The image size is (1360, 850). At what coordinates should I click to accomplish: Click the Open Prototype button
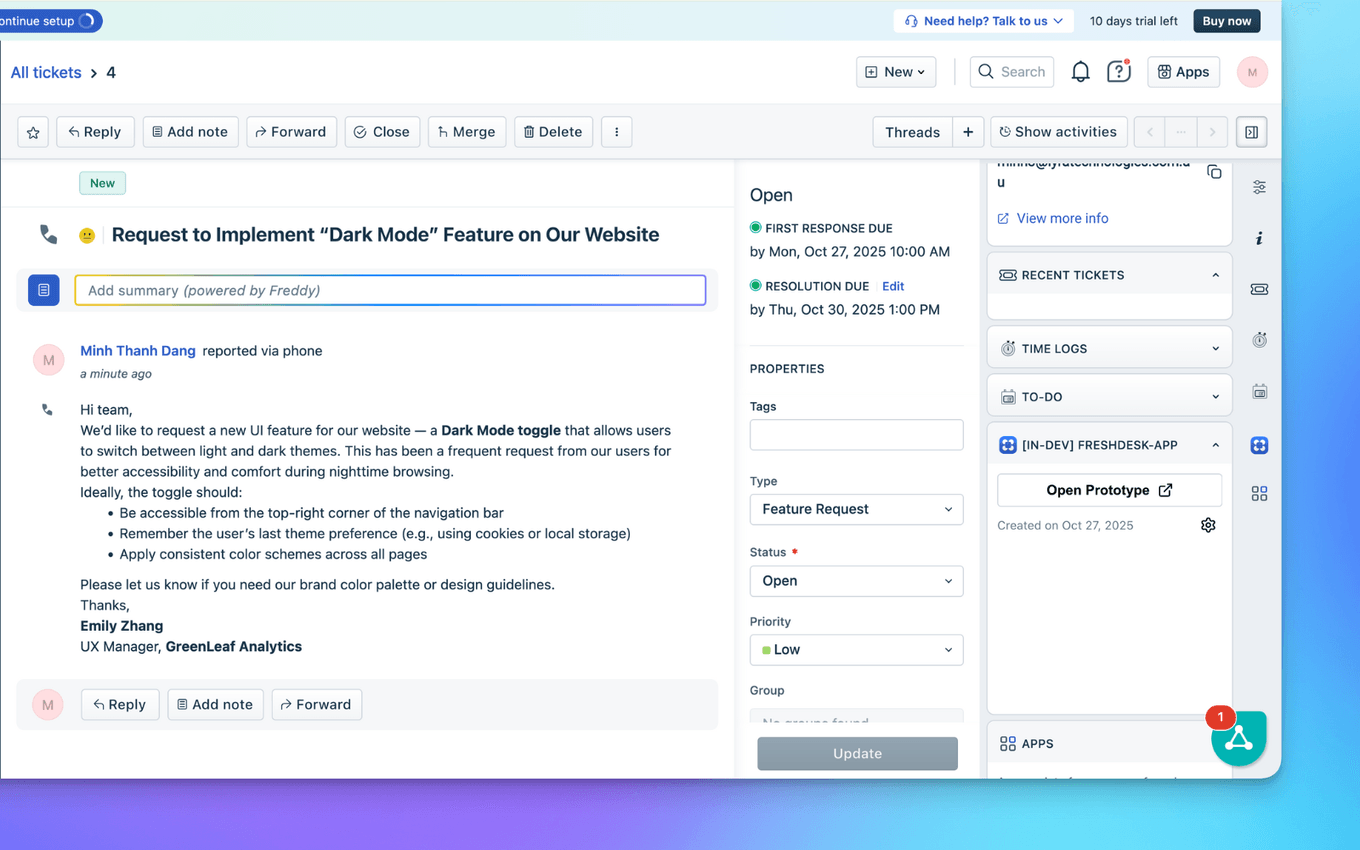click(1109, 490)
